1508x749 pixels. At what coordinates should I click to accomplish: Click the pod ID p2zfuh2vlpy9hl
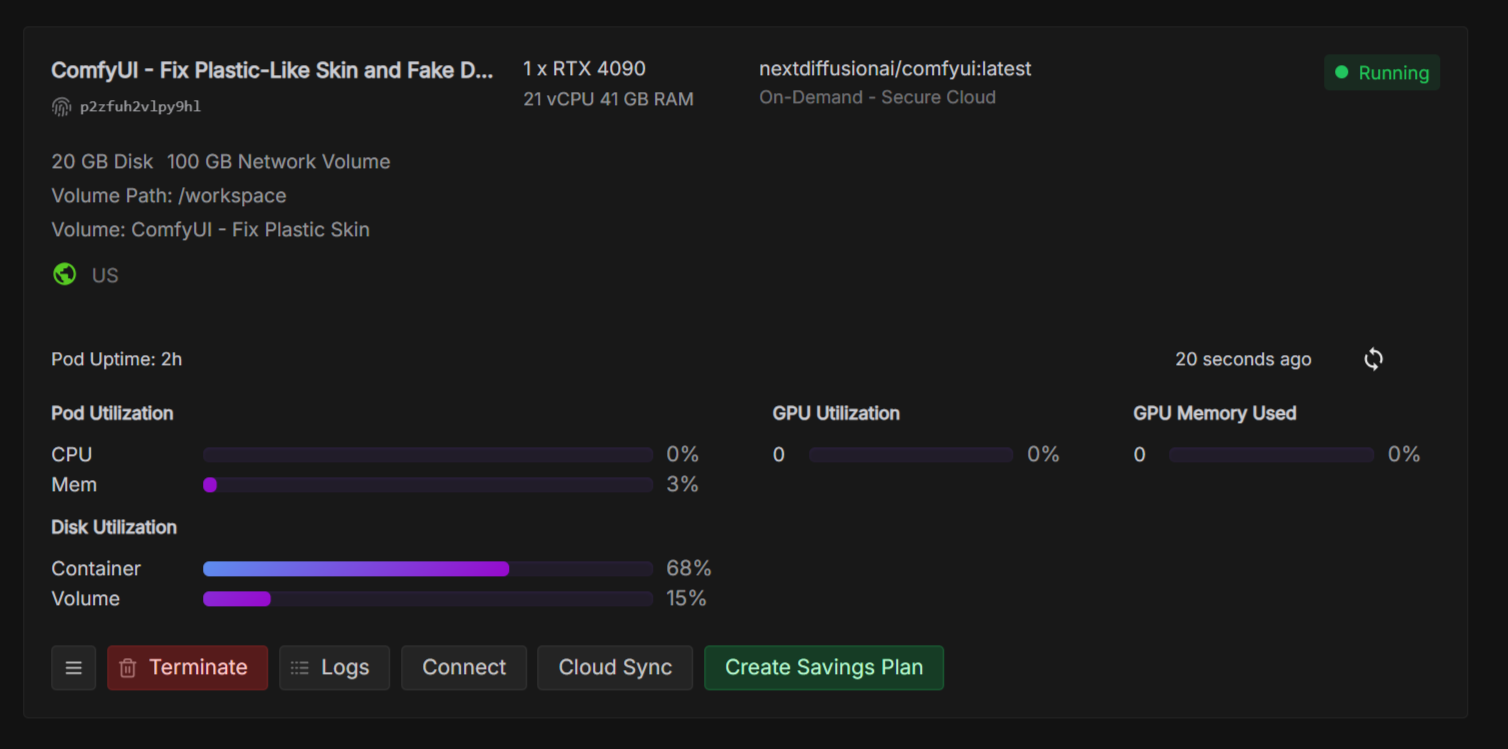click(140, 107)
